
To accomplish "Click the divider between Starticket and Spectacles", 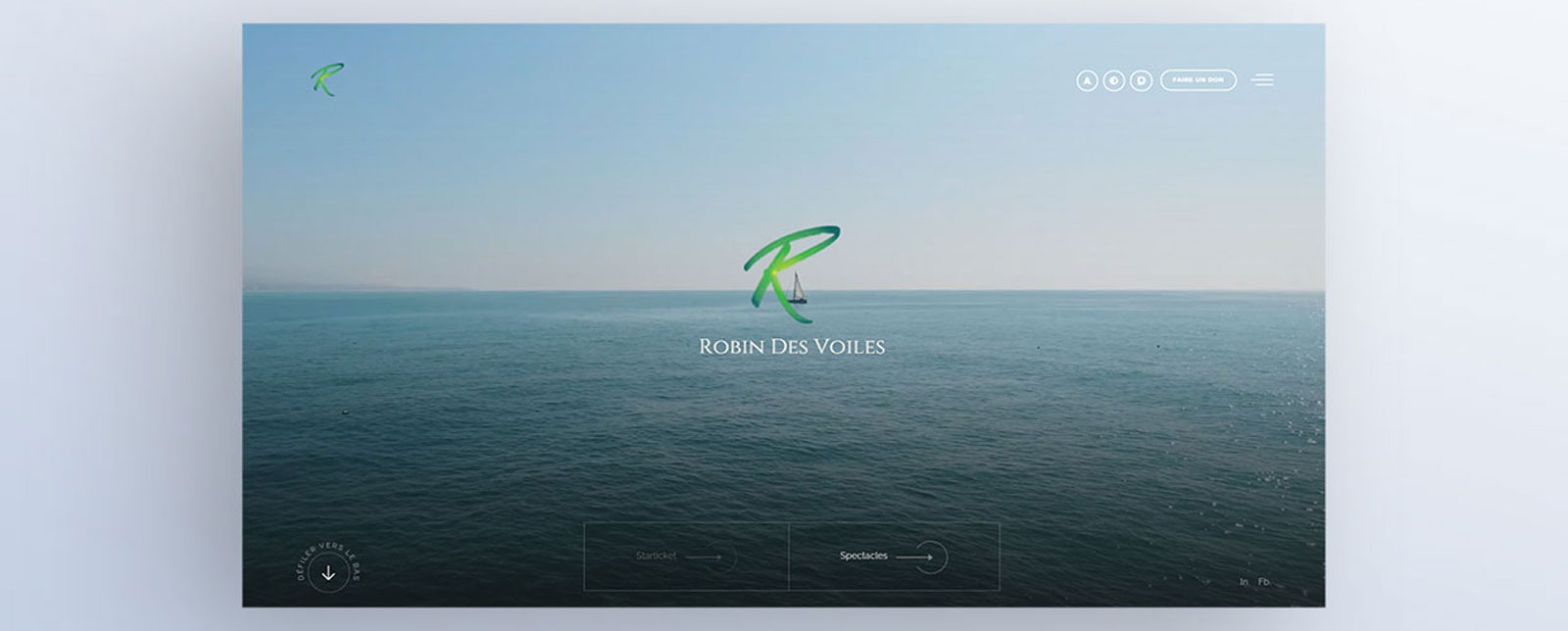I will tap(789, 557).
